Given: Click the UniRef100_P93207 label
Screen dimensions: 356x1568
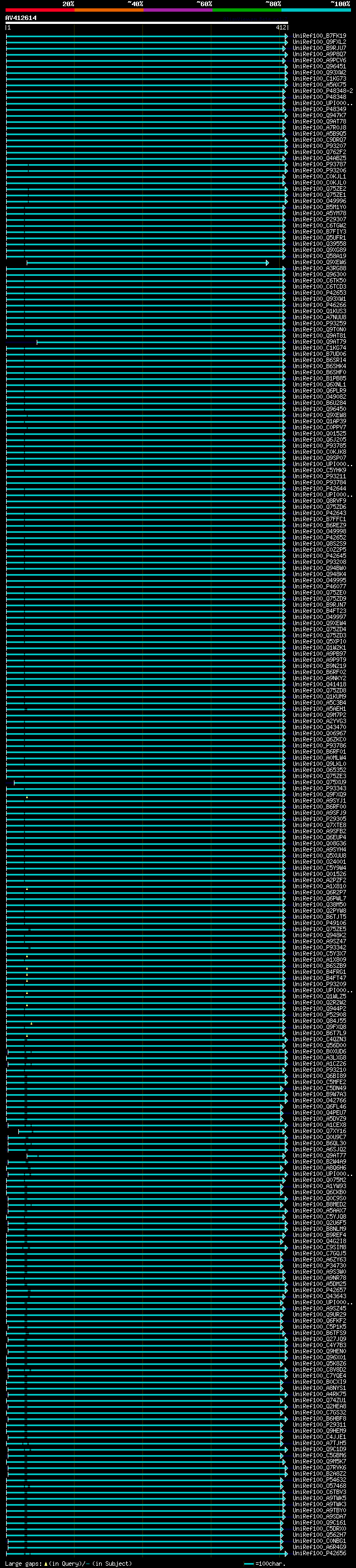Looking at the screenshot, I should coord(319,146).
